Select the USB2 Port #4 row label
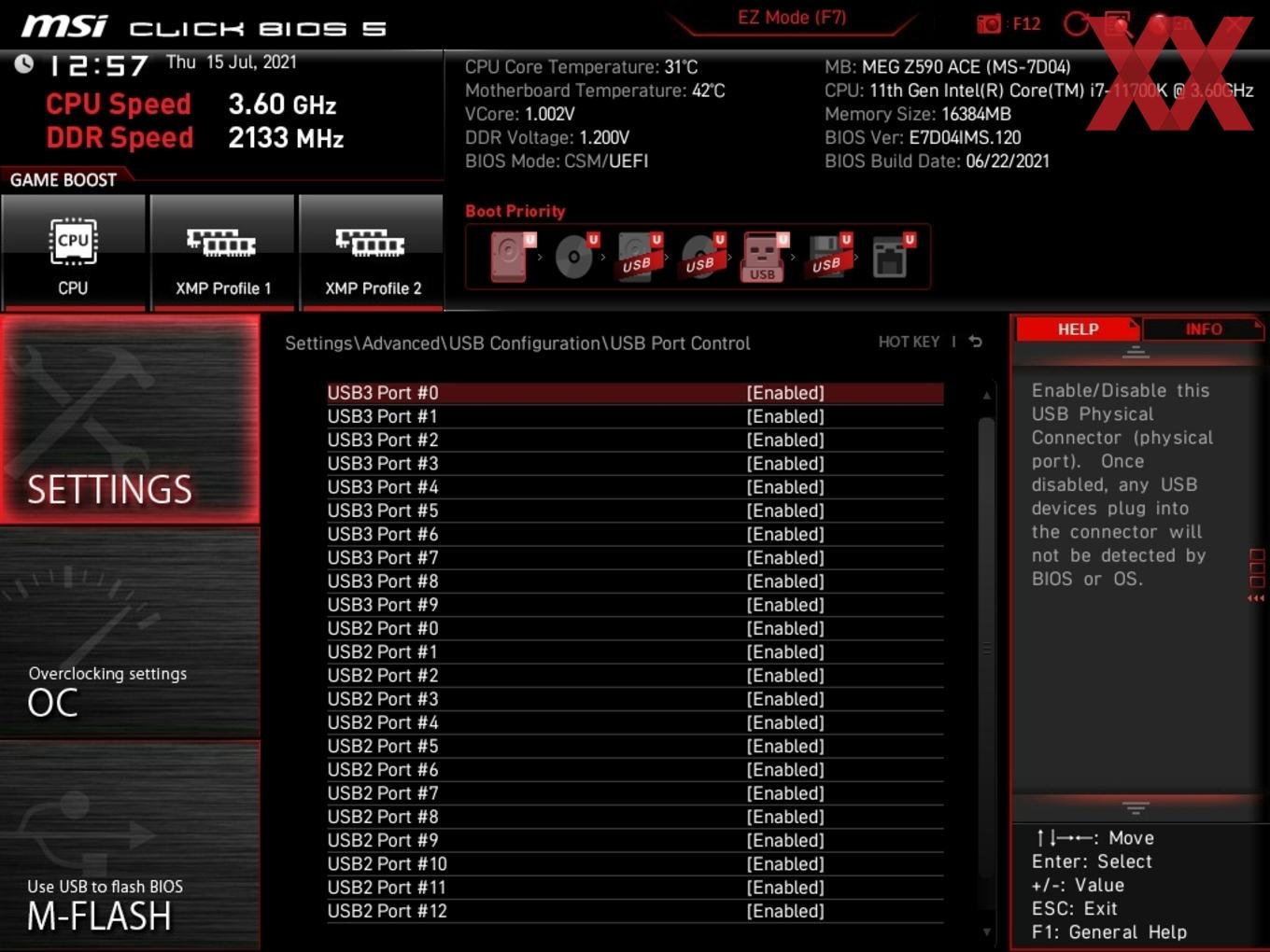This screenshot has width=1270, height=952. pos(383,722)
